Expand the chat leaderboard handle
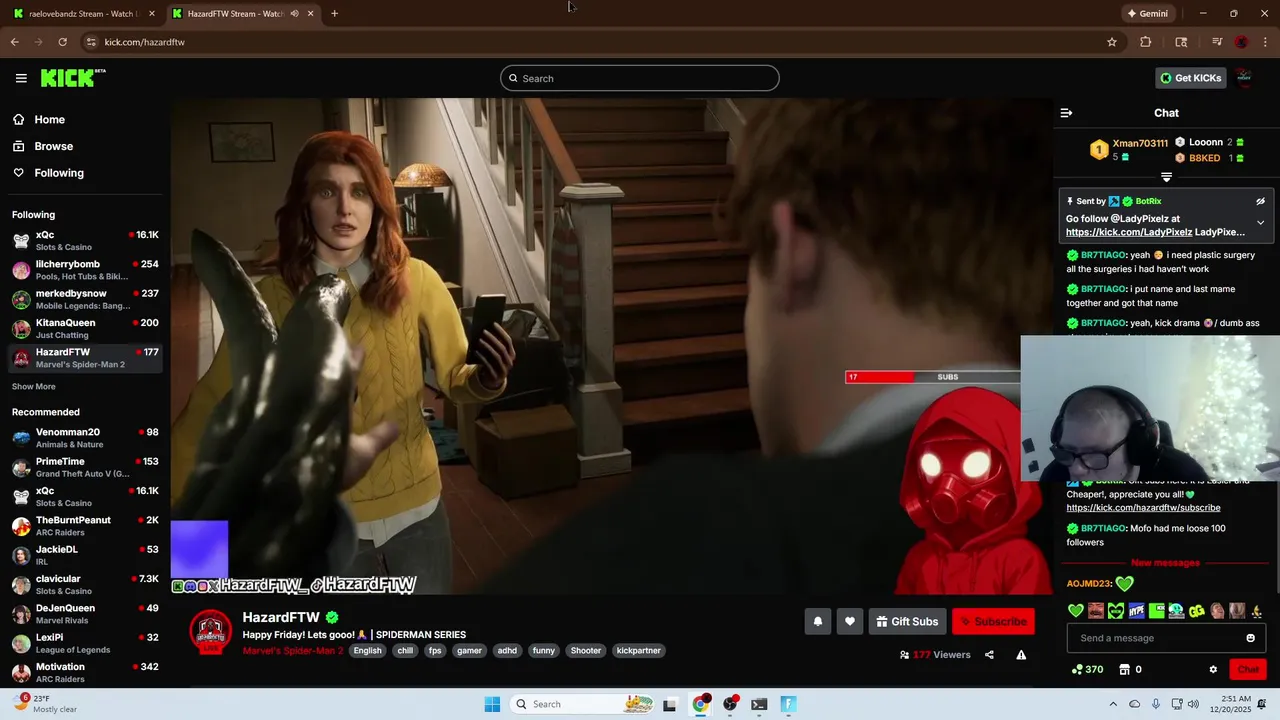Screen dimensions: 1280x720 (1166, 177)
